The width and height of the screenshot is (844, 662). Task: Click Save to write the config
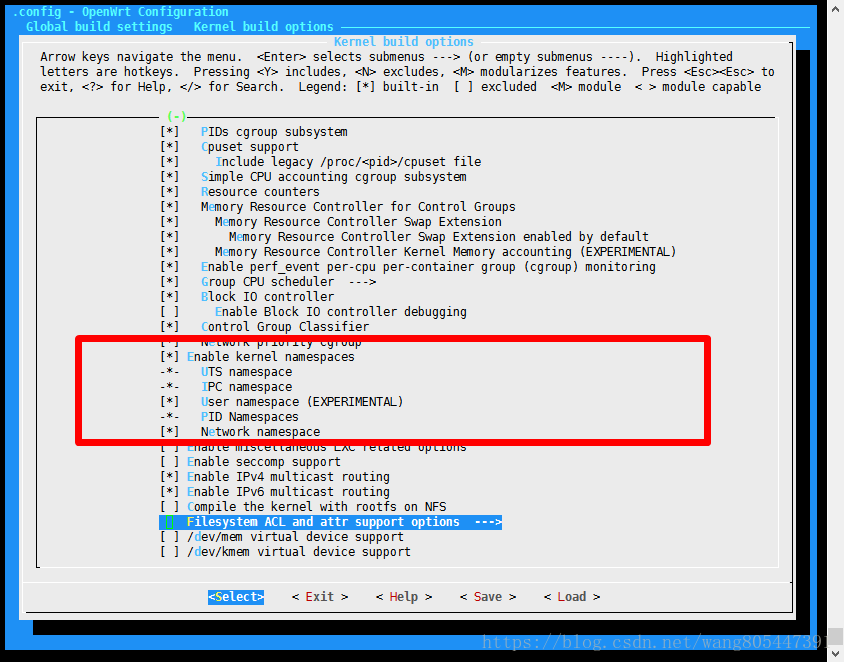[x=488, y=597]
